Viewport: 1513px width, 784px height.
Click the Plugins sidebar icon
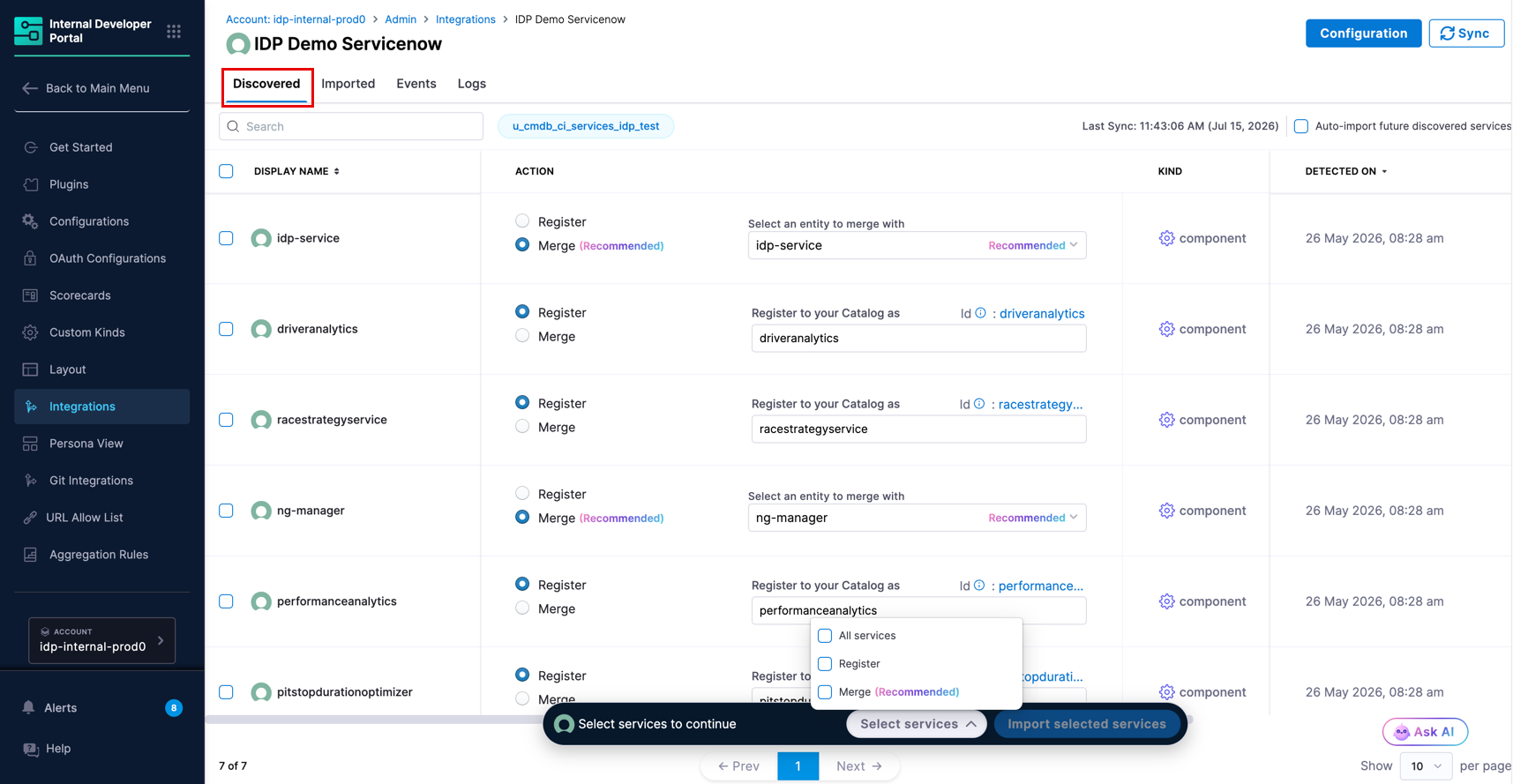click(x=31, y=184)
